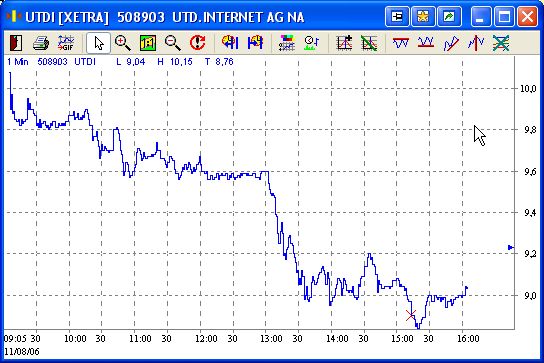The width and height of the screenshot is (544, 363).
Task: Delete all drawn lines with crossed icon
Action: (x=501, y=43)
